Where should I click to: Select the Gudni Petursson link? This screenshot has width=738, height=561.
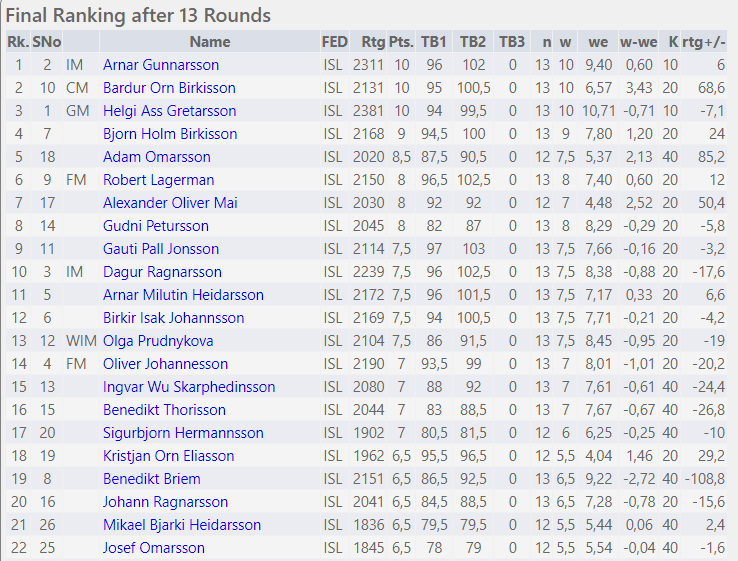[156, 226]
